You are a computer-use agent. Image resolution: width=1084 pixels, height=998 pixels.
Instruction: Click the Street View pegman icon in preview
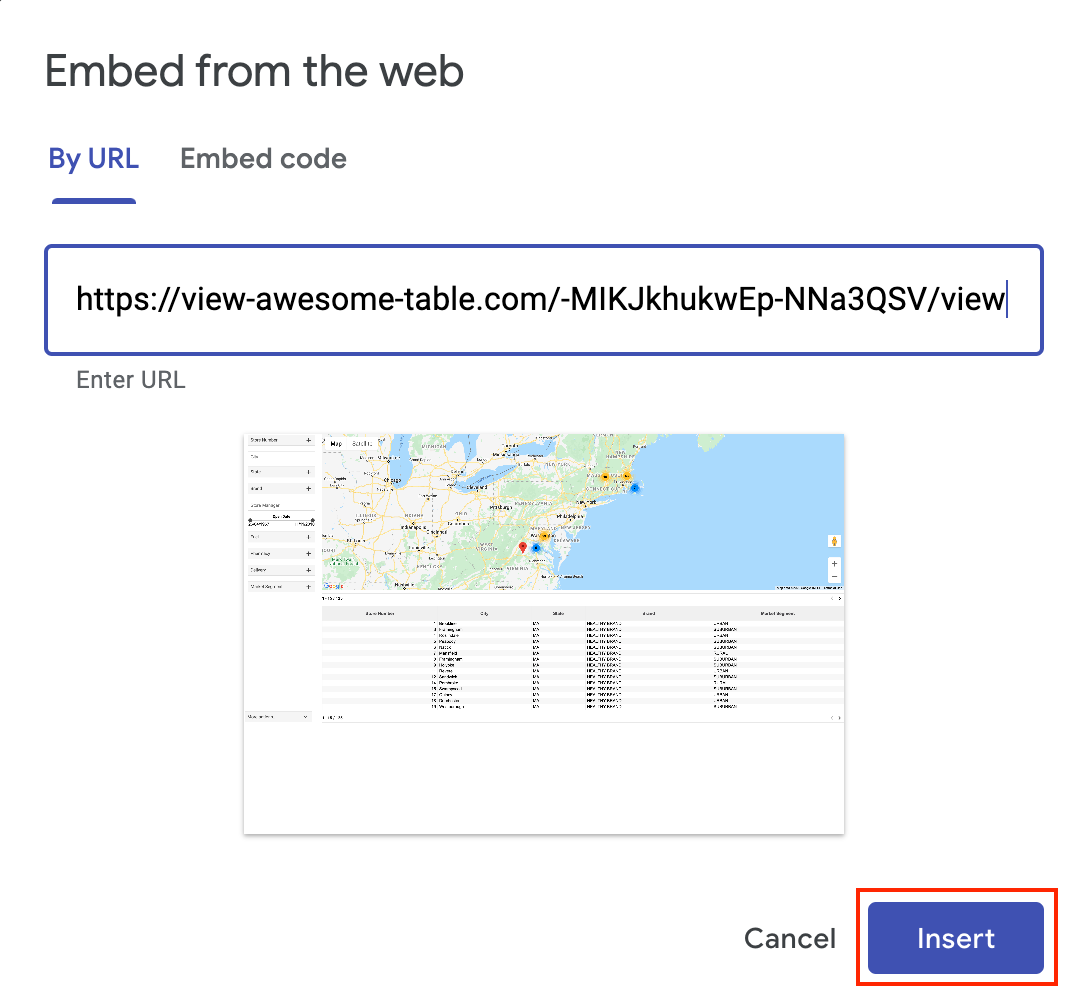click(x=834, y=541)
